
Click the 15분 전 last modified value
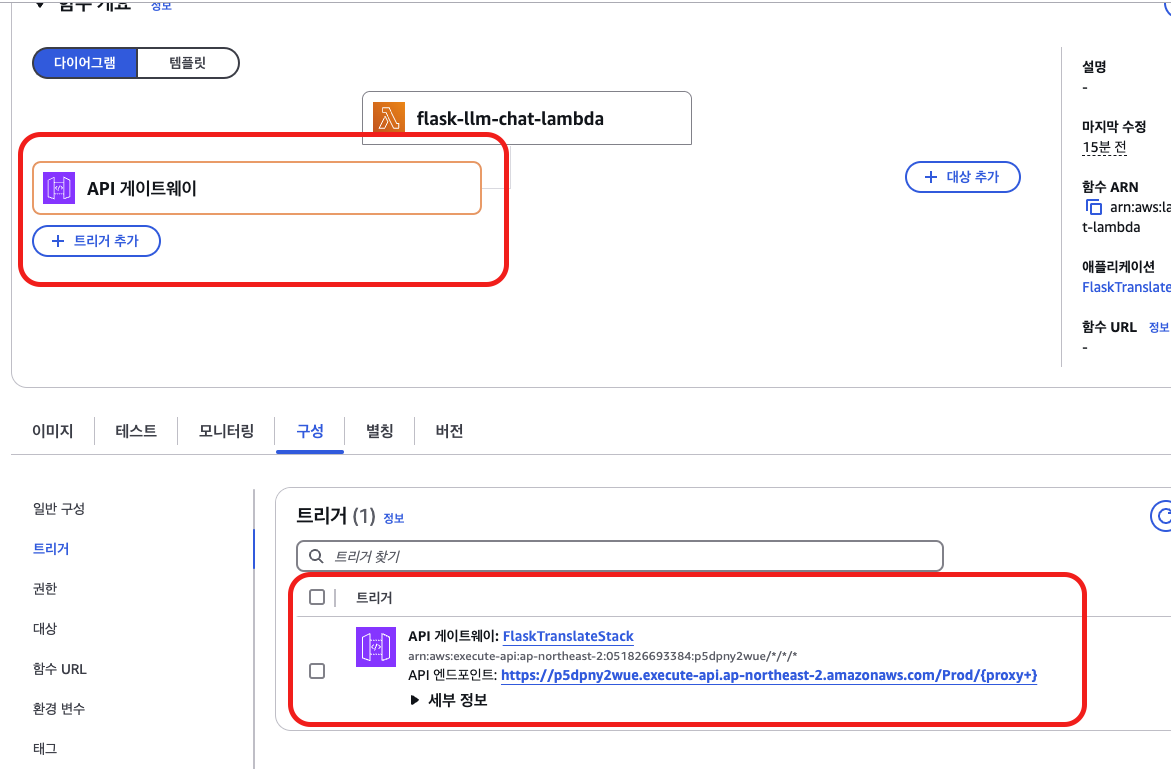[1104, 147]
